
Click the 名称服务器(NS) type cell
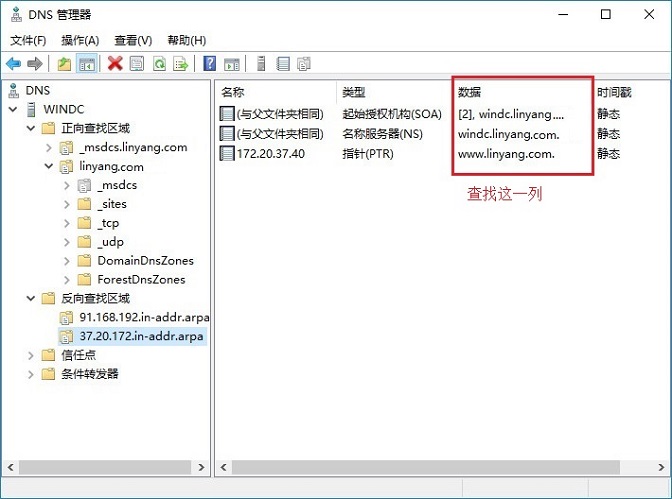(382, 134)
